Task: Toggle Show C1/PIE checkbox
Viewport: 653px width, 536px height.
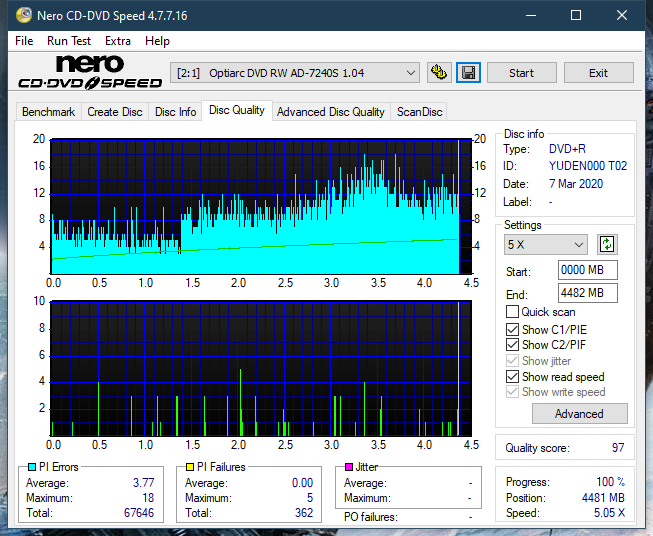Action: pyautogui.click(x=512, y=329)
